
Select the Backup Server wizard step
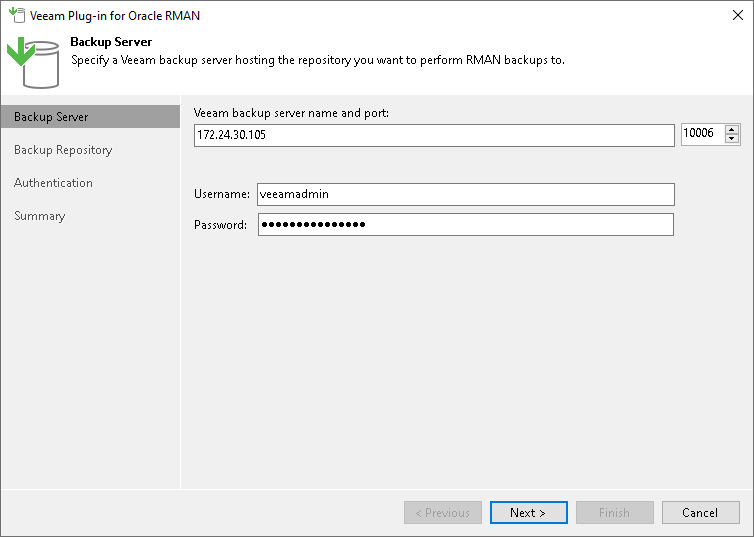(90, 117)
